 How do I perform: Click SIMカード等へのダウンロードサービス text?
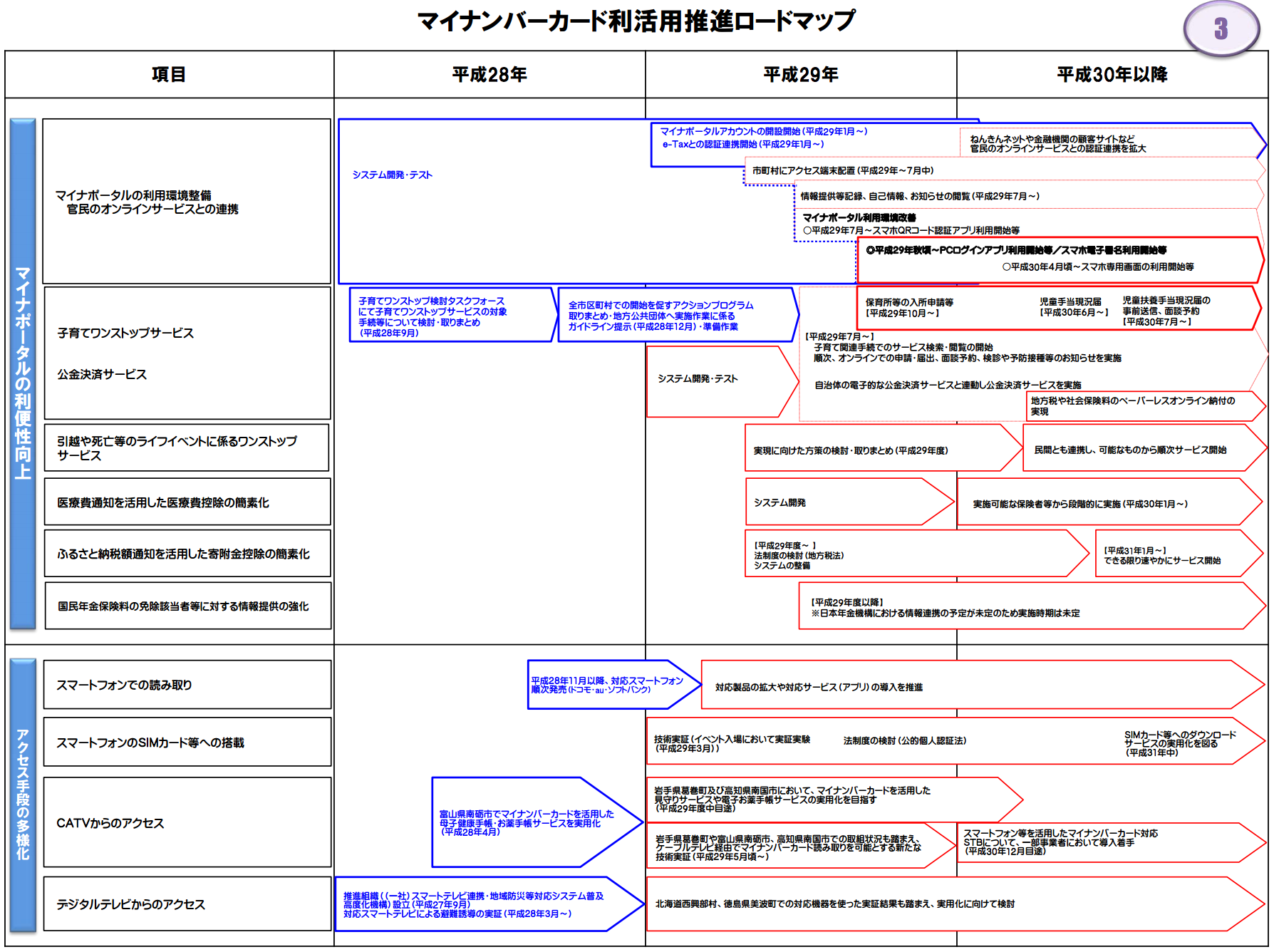(1180, 743)
